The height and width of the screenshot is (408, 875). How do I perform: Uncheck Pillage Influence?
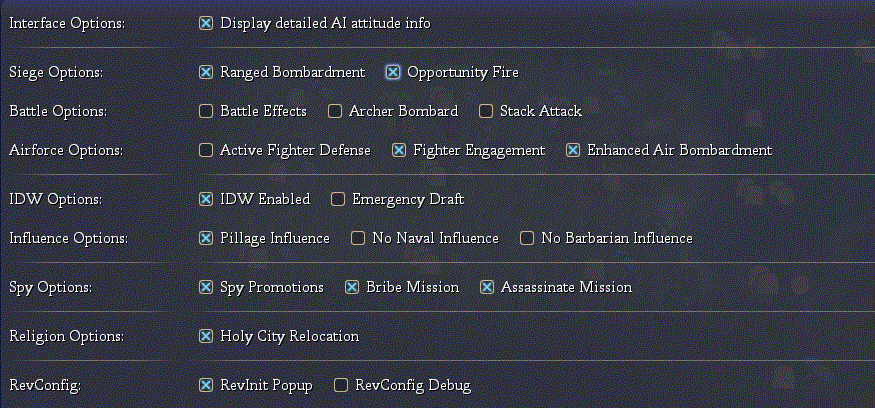click(x=206, y=238)
